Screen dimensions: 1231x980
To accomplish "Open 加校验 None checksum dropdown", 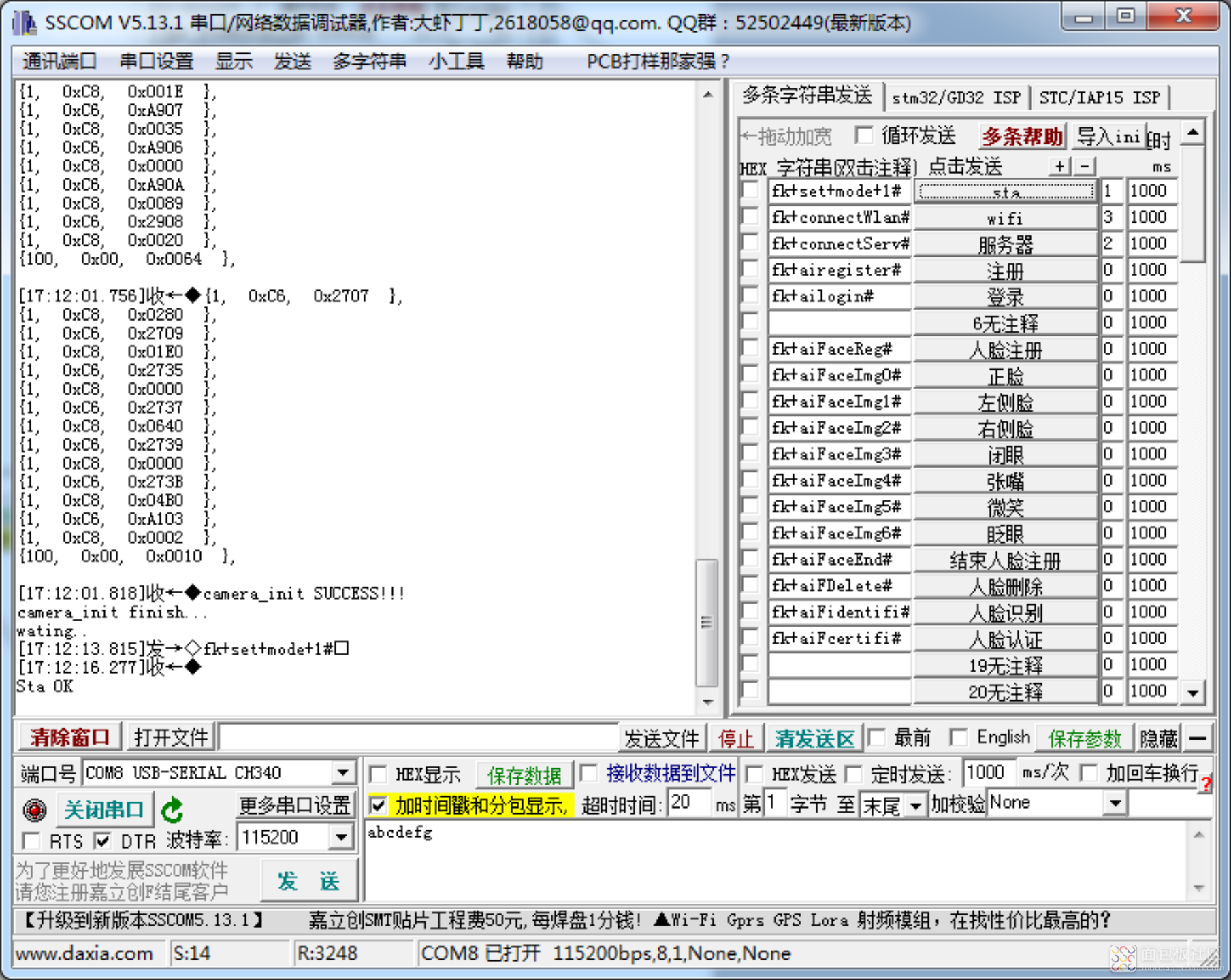I will tap(1115, 804).
